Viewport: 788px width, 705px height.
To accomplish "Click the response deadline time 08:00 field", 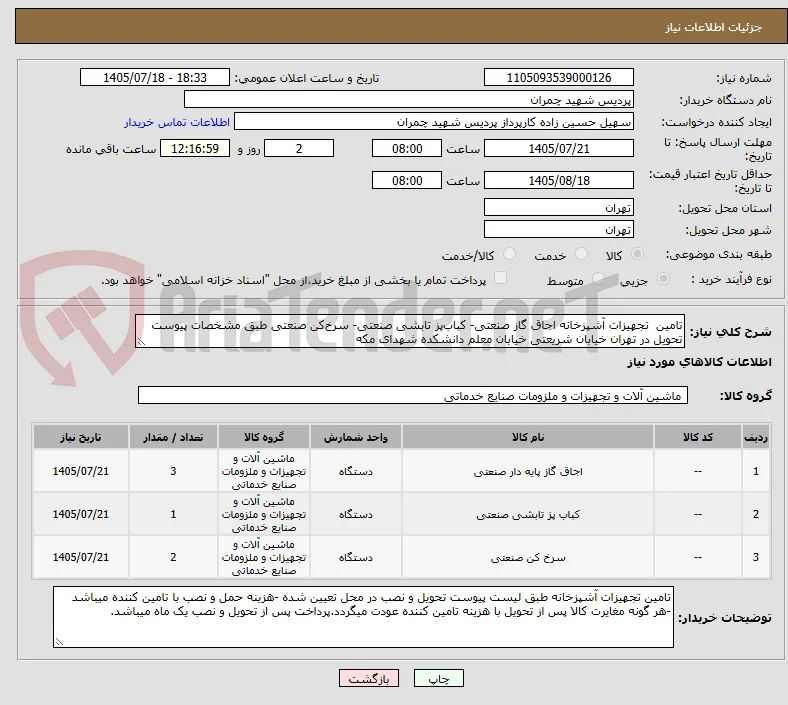I will point(407,149).
